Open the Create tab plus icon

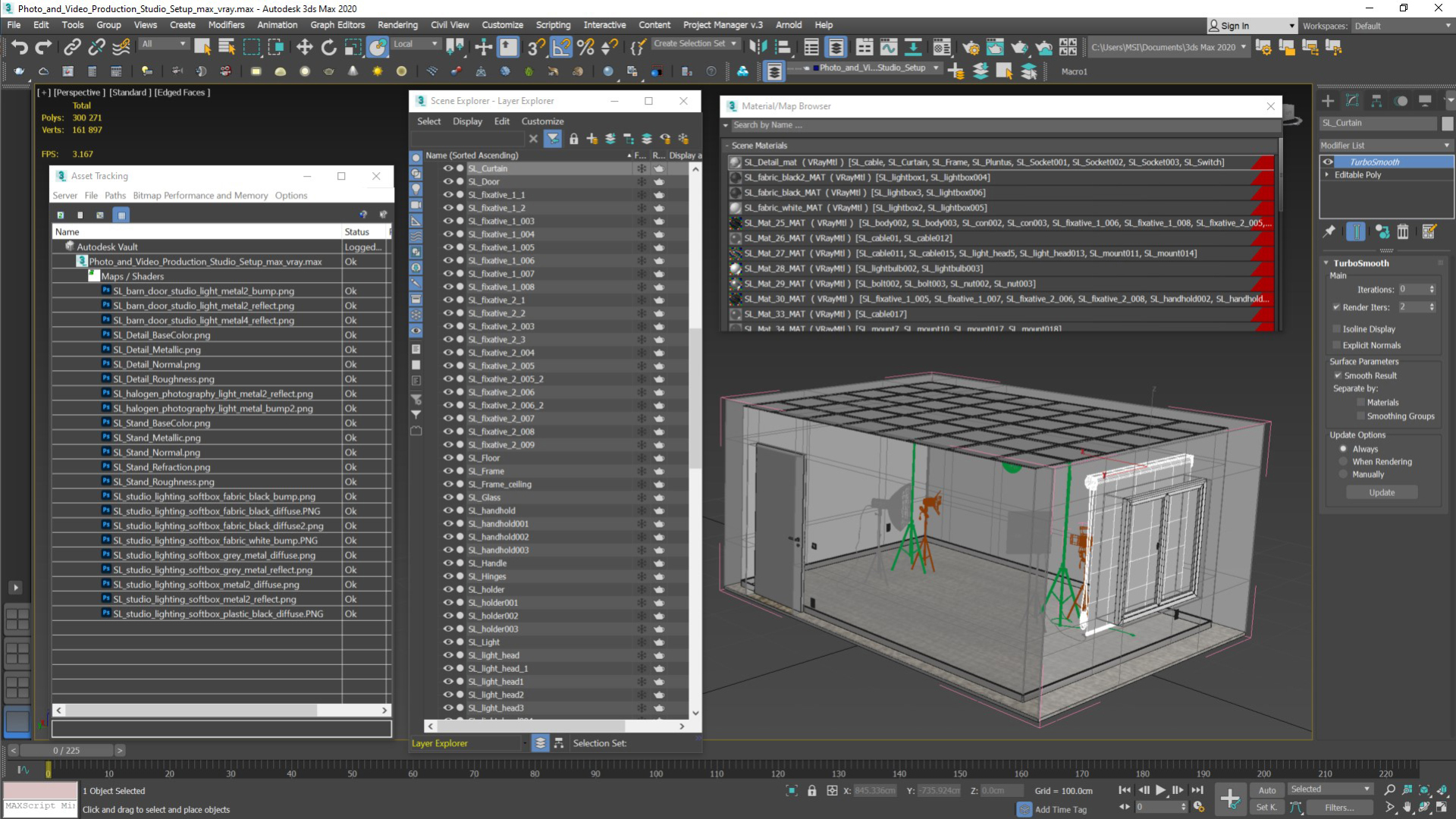(x=1328, y=101)
